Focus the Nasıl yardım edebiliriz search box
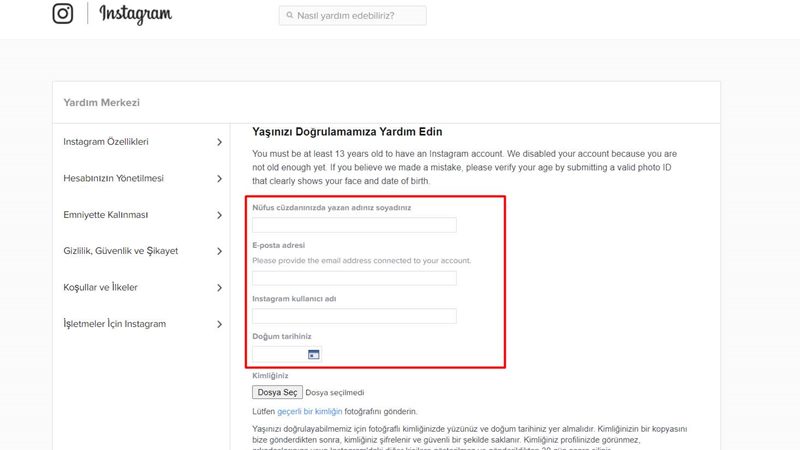800x450 pixels. pyautogui.click(x=353, y=15)
